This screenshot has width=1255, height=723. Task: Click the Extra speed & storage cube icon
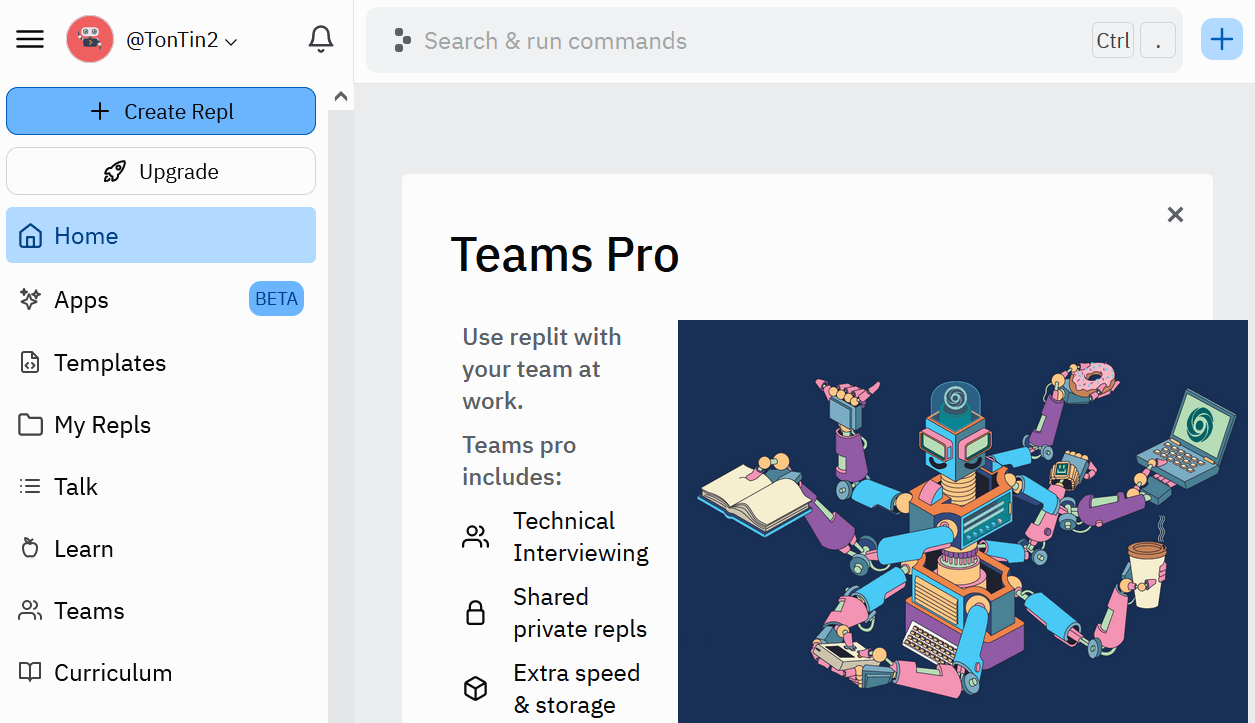476,689
